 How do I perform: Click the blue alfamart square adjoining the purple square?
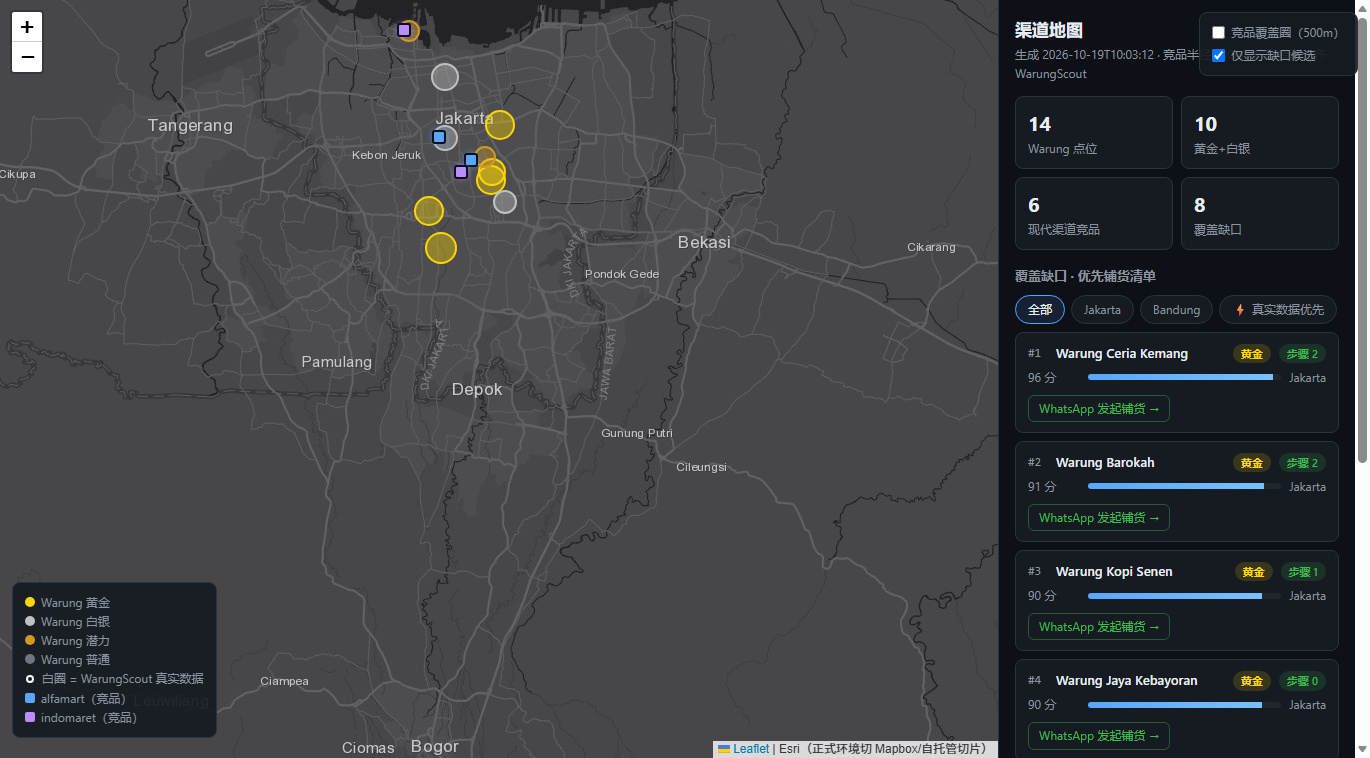(x=471, y=160)
